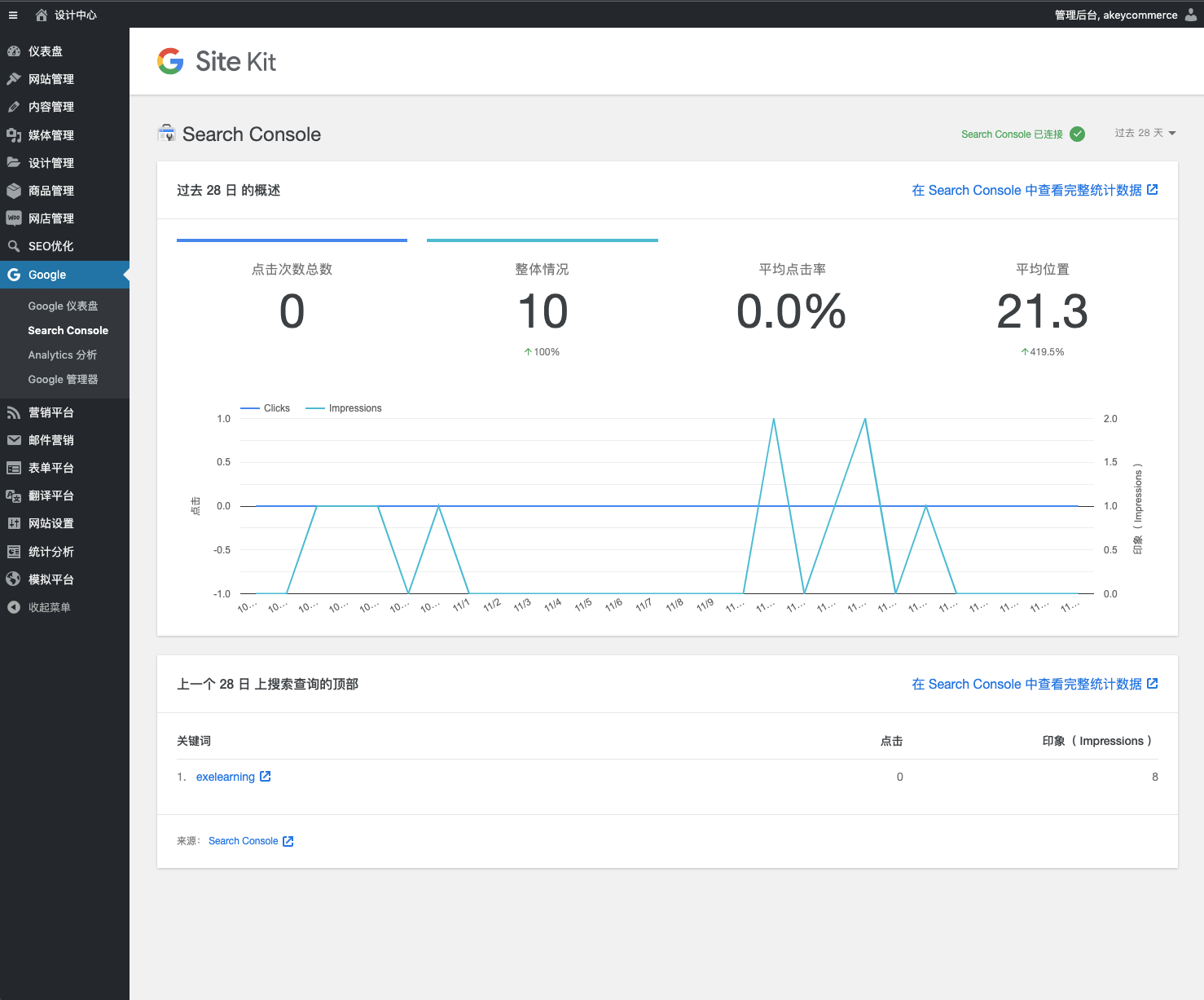
Task: Click the Search Console toolbox icon
Action: [167, 133]
